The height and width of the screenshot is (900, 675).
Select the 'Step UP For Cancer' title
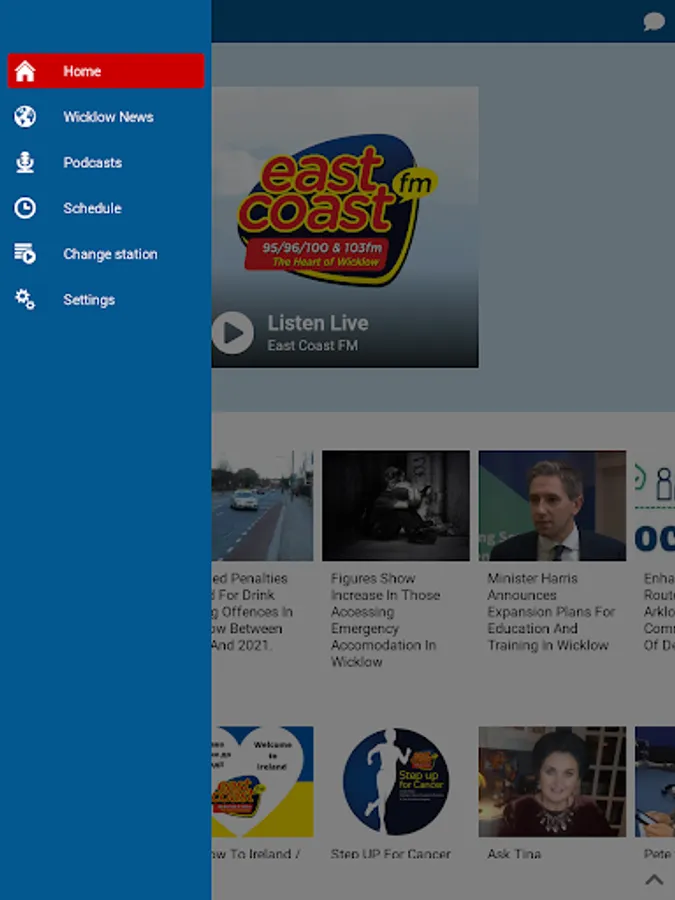(x=390, y=854)
